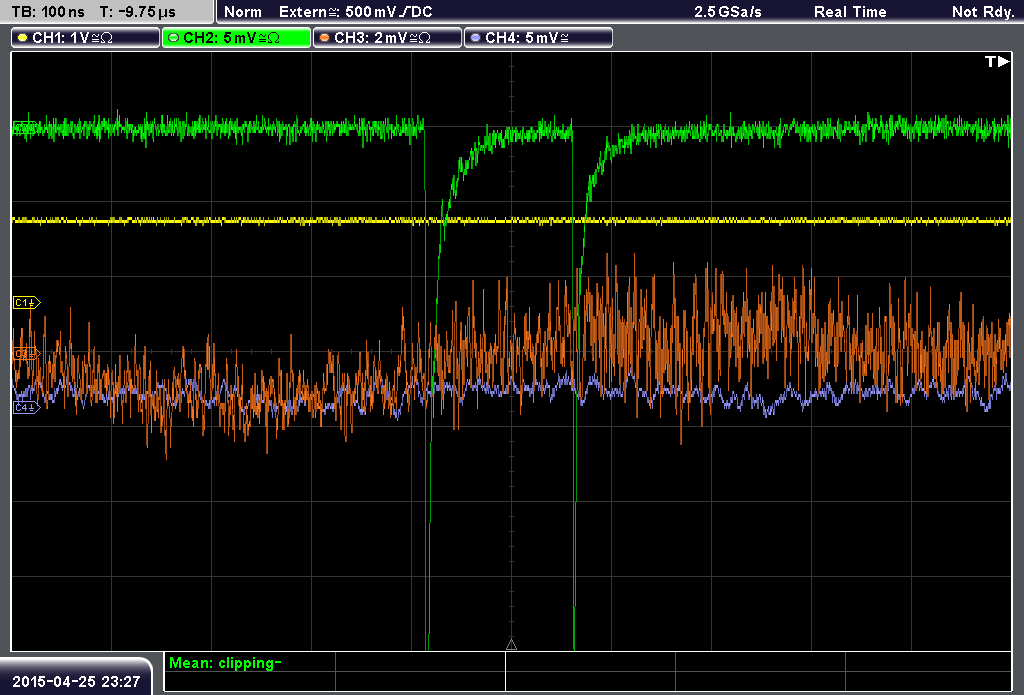Screen dimensions: 1024x695
Task: Click the Extern 500 mV trigger source
Action: tap(355, 12)
